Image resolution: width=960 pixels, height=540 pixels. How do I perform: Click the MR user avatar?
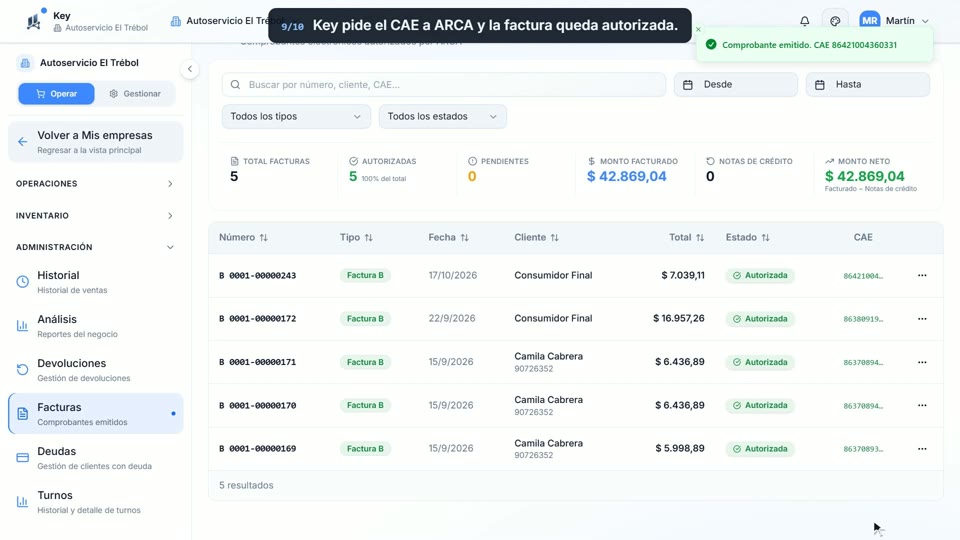[x=869, y=21]
